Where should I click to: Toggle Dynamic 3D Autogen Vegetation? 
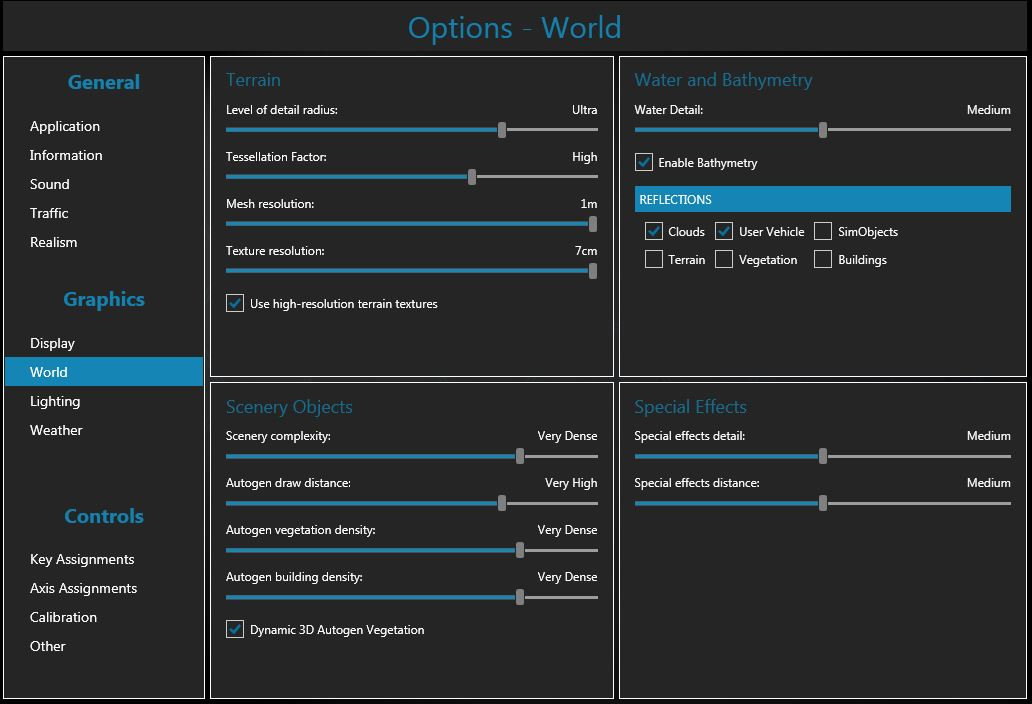click(x=235, y=630)
